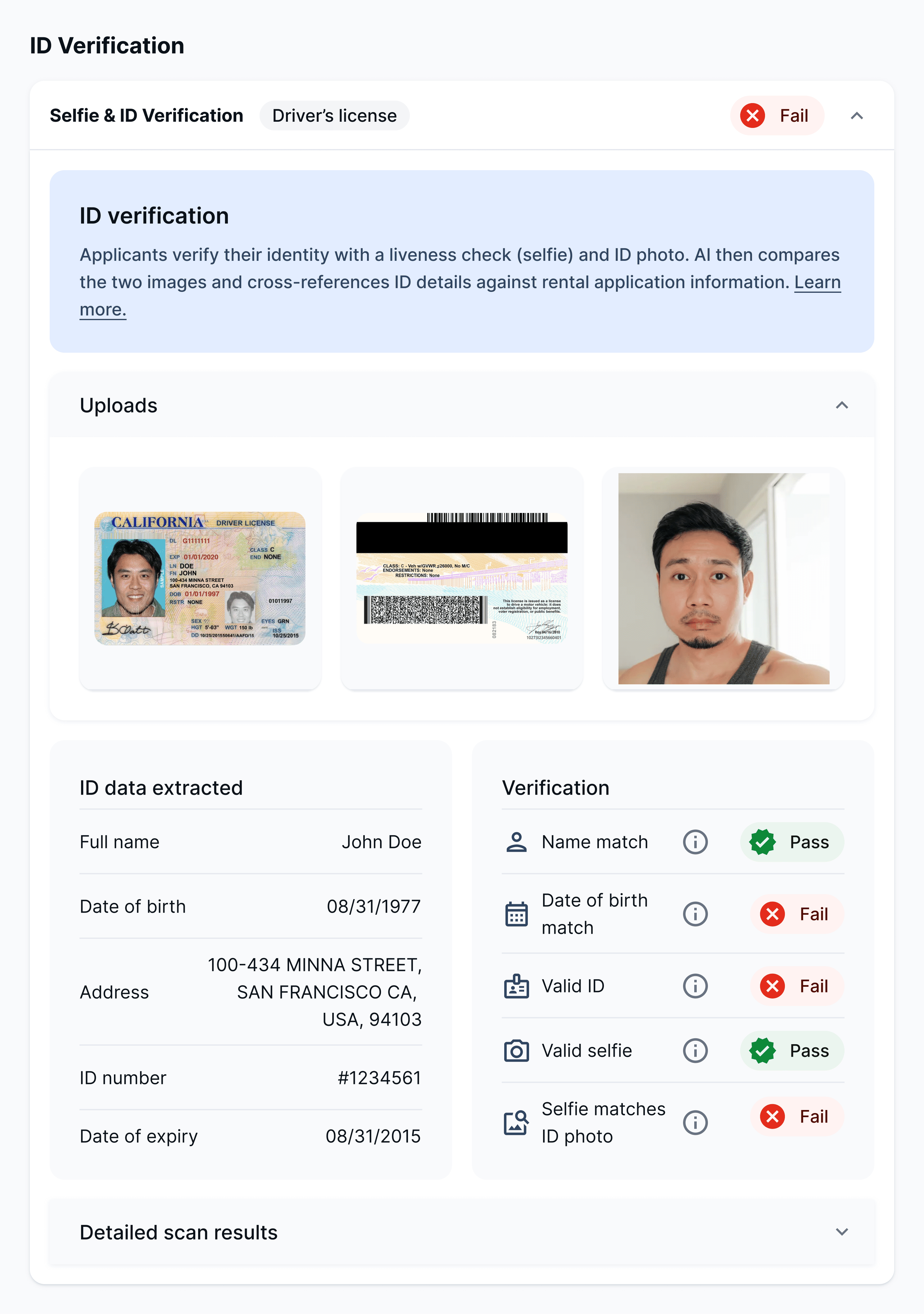Click the info icon for Selfie matches ID photo

695,1122
